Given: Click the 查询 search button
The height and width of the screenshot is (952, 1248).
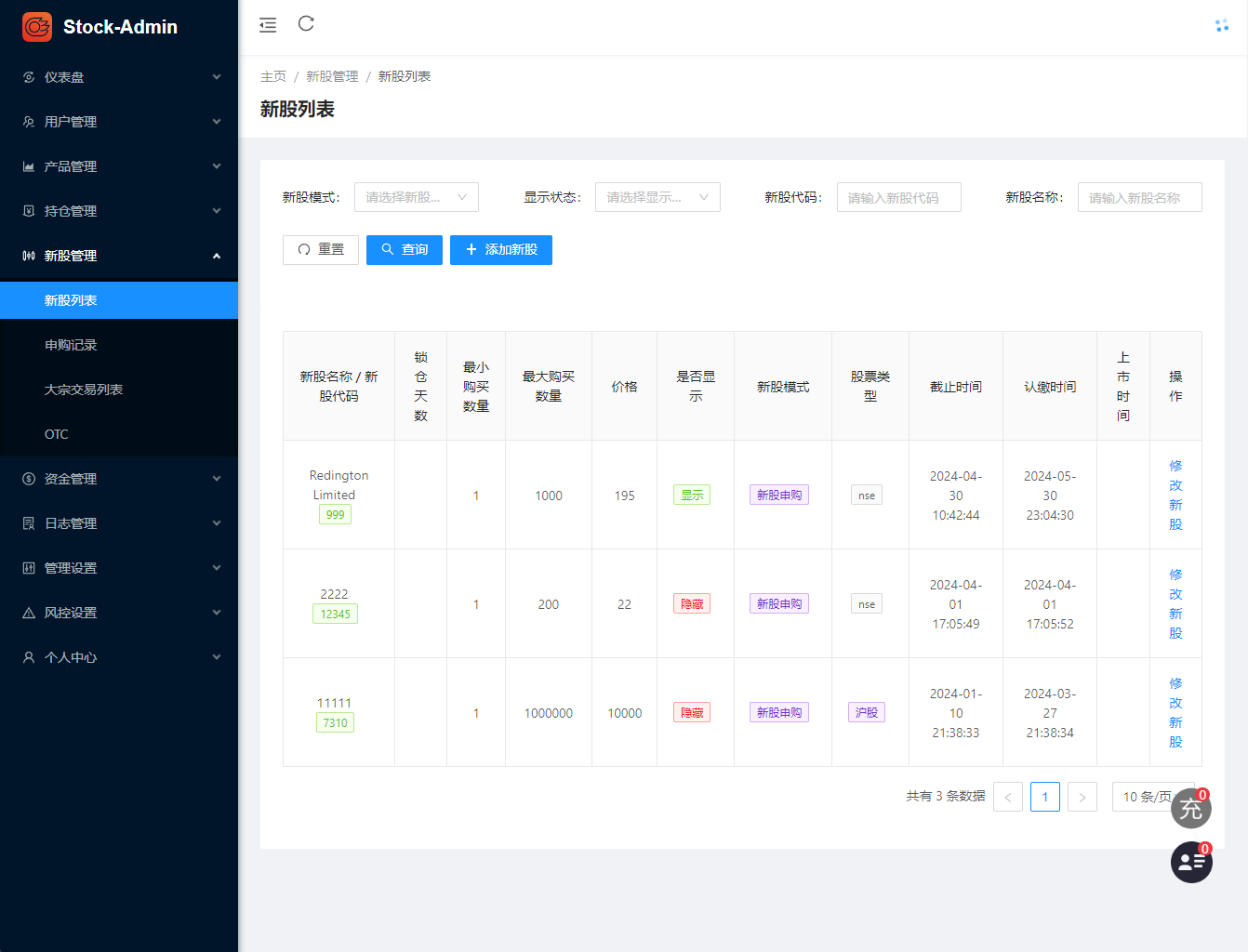Looking at the screenshot, I should [404, 249].
